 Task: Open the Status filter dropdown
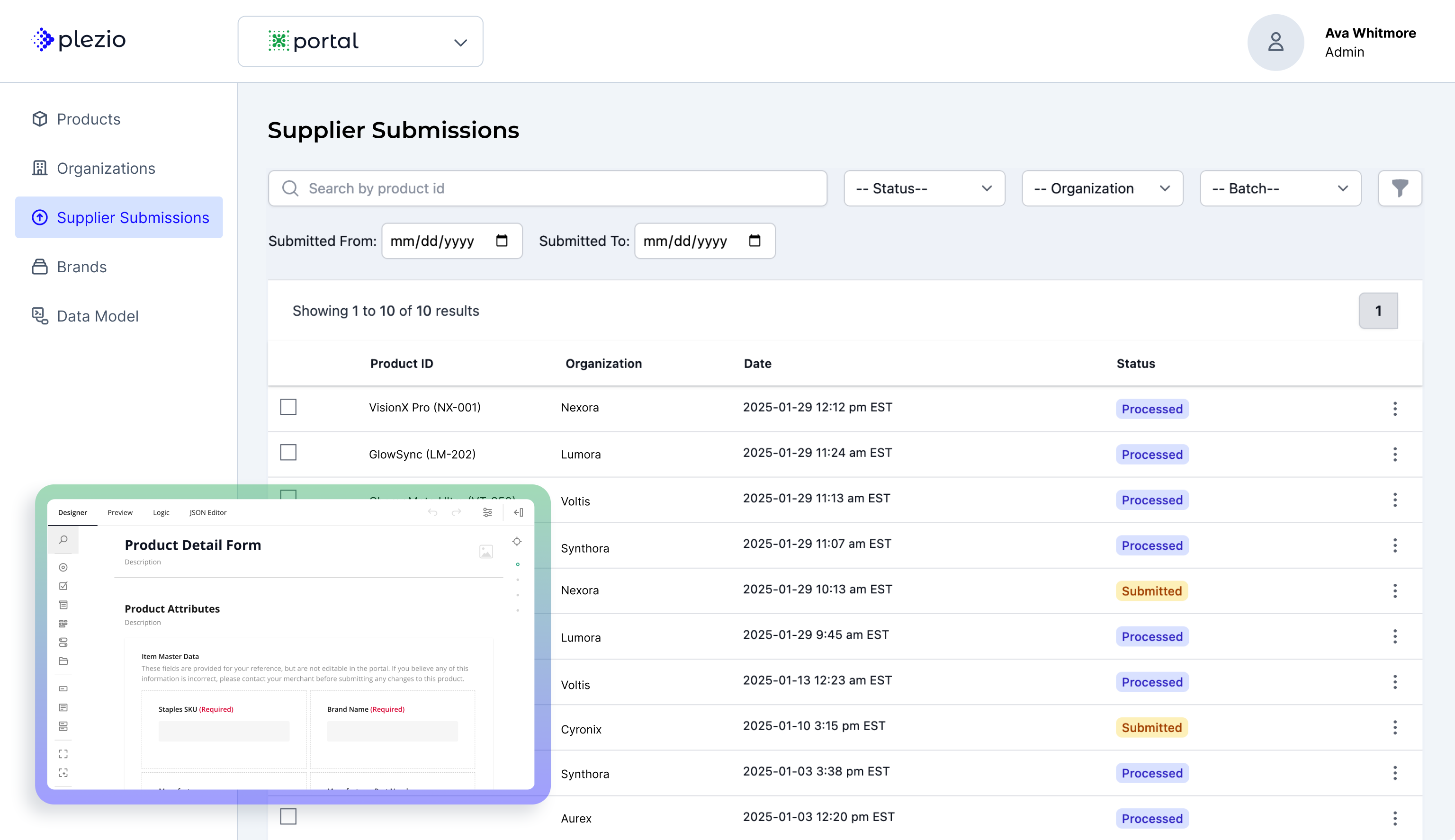[924, 188]
